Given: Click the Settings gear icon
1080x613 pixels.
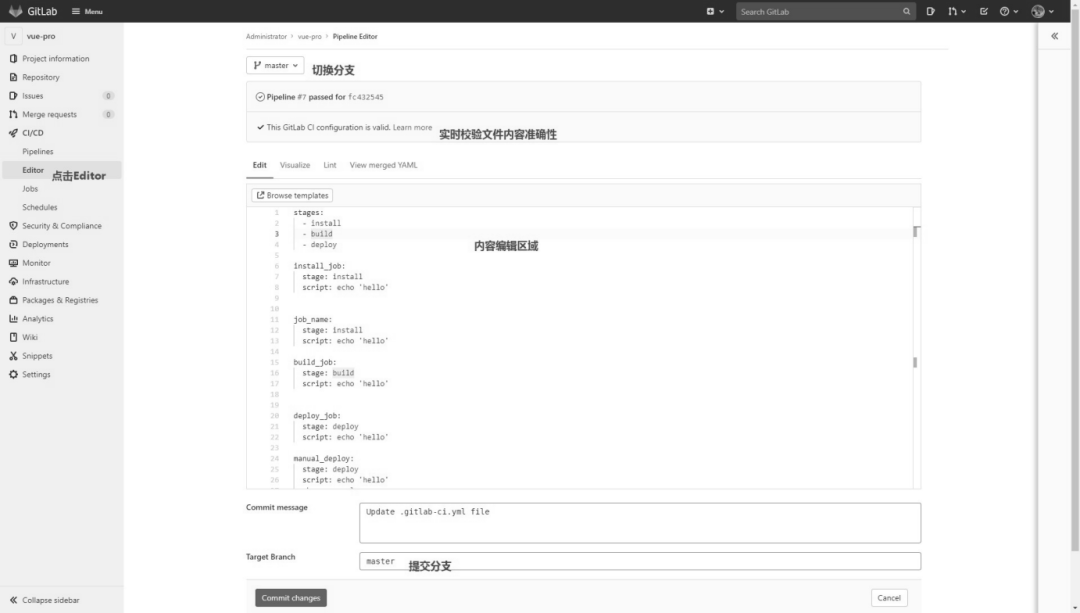Looking at the screenshot, I should (x=13, y=375).
